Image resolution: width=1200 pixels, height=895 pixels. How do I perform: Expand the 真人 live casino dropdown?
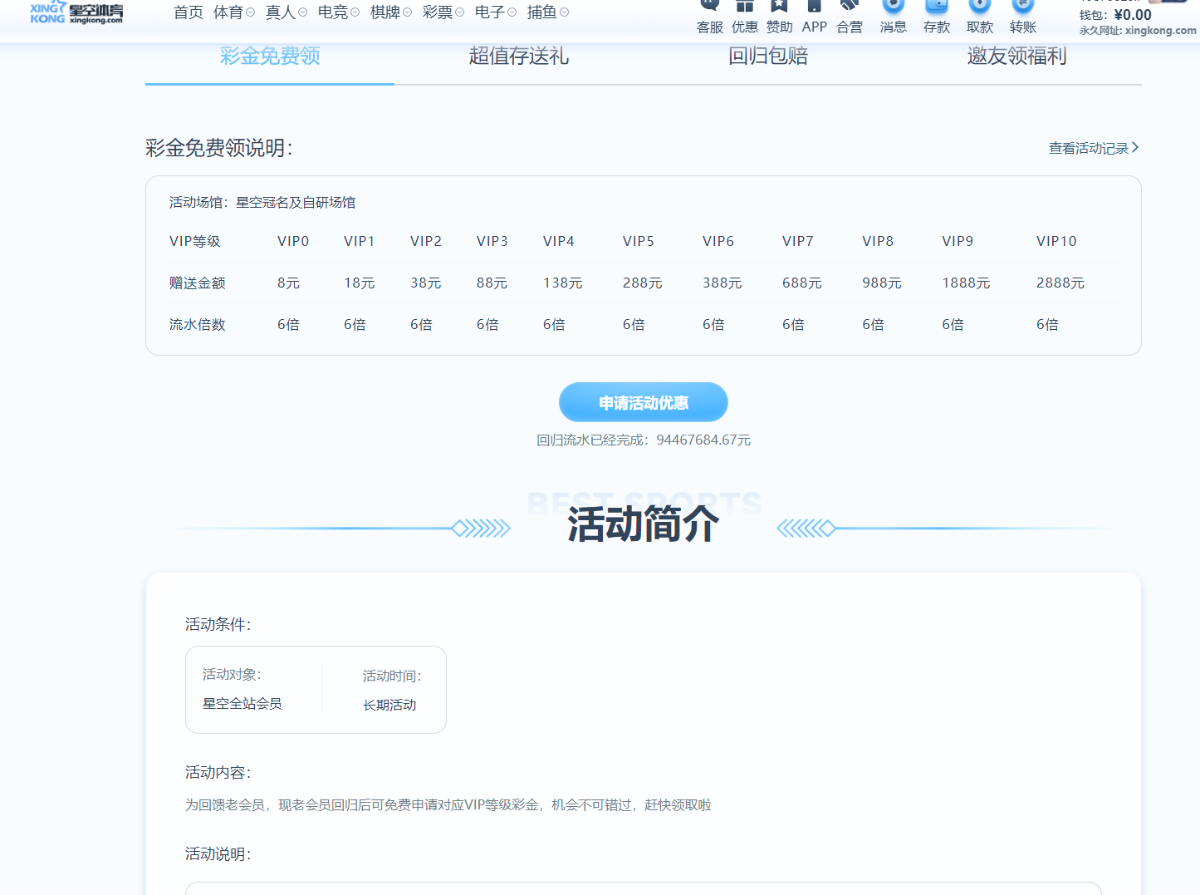click(x=286, y=13)
